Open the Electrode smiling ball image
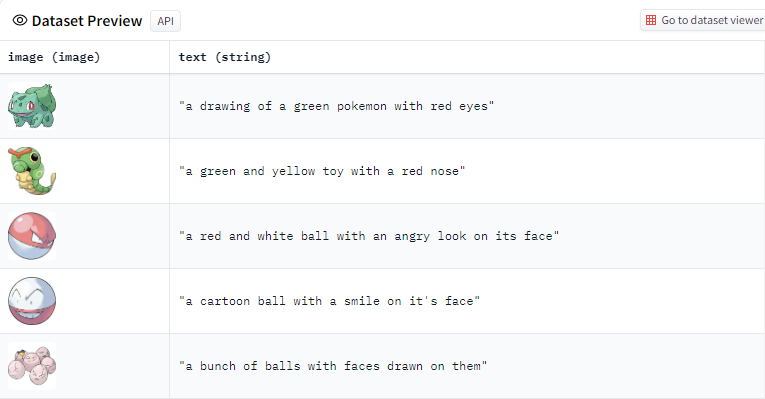This screenshot has width=765, height=399. pyautogui.click(x=32, y=301)
